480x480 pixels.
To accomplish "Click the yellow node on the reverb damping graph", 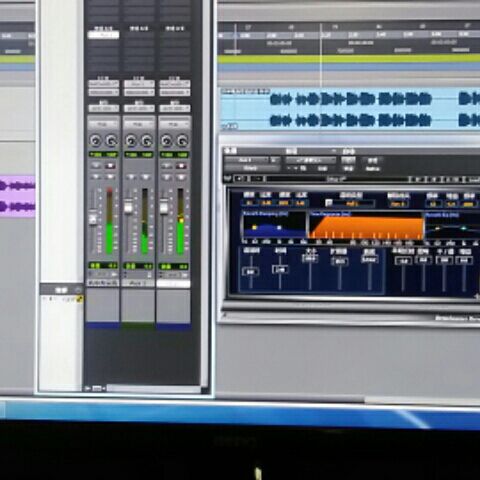I will (x=255, y=227).
